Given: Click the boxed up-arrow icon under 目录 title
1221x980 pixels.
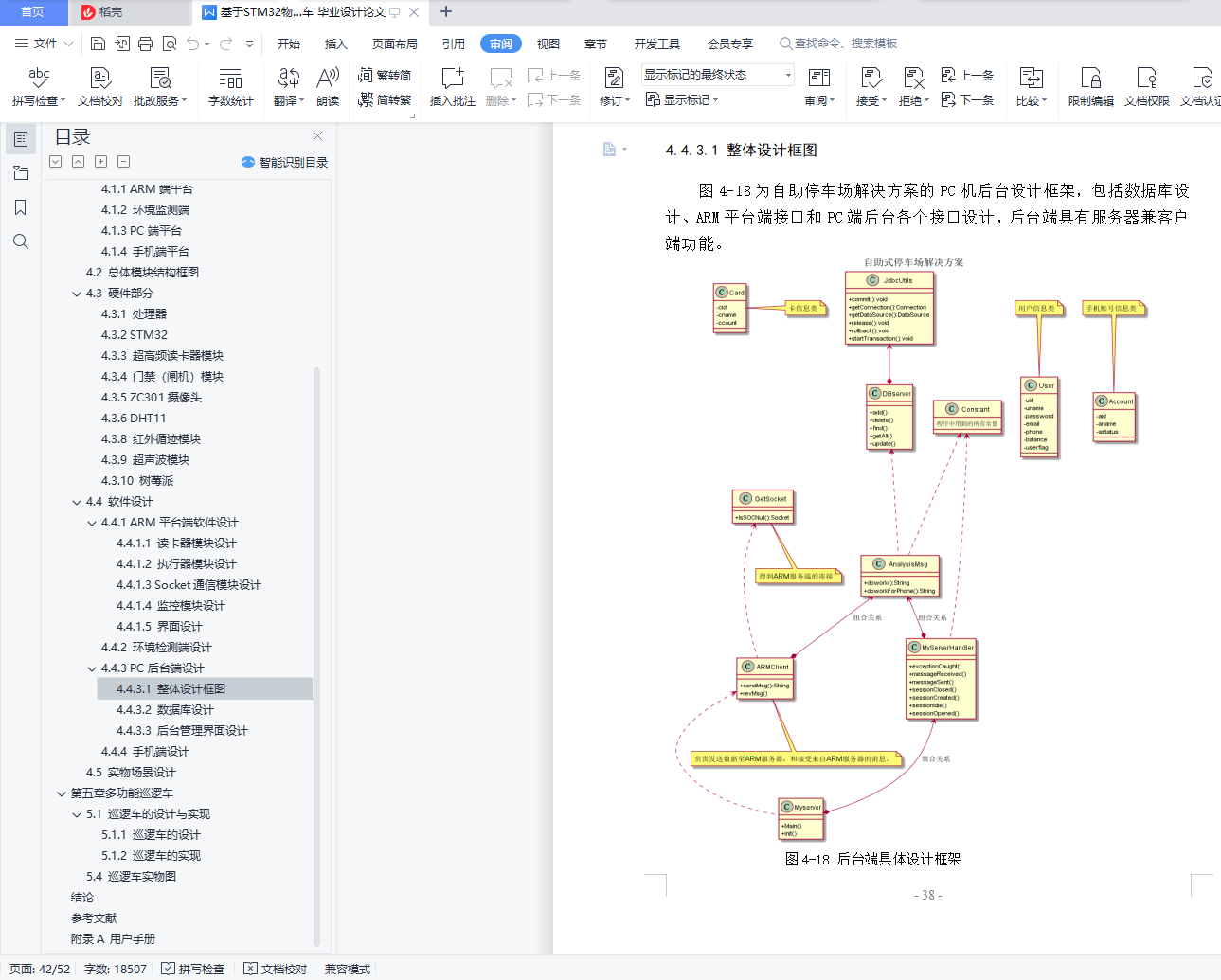Looking at the screenshot, I should point(79,162).
